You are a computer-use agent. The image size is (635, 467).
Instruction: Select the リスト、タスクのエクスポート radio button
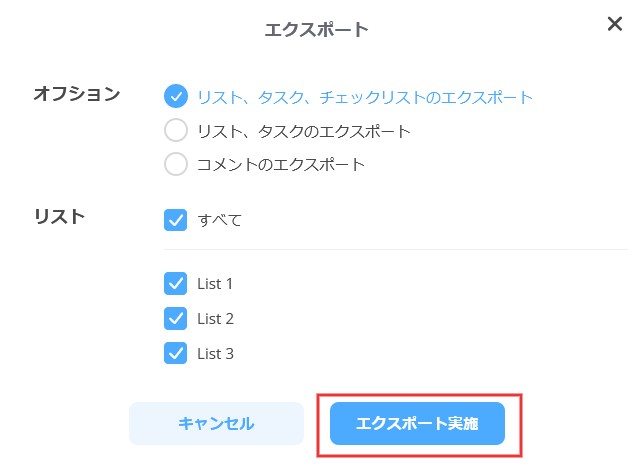tap(176, 130)
